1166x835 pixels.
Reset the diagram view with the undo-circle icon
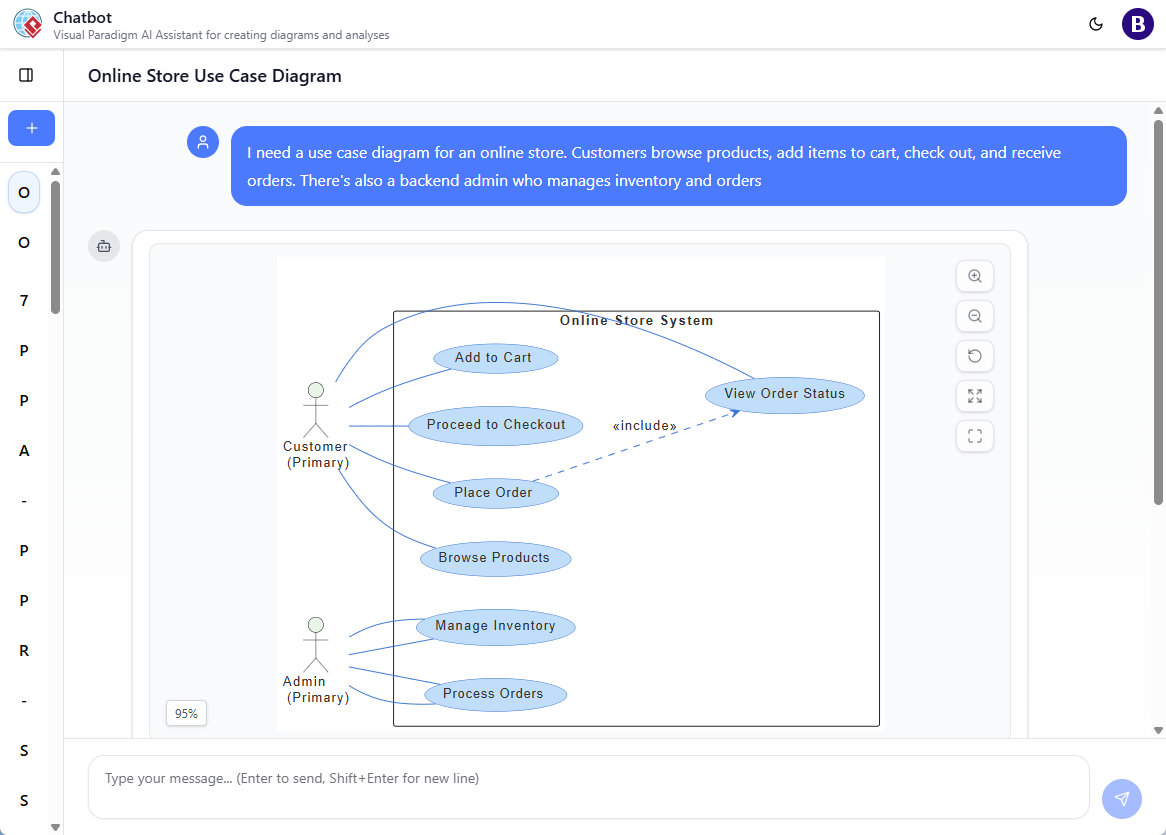tap(974, 356)
